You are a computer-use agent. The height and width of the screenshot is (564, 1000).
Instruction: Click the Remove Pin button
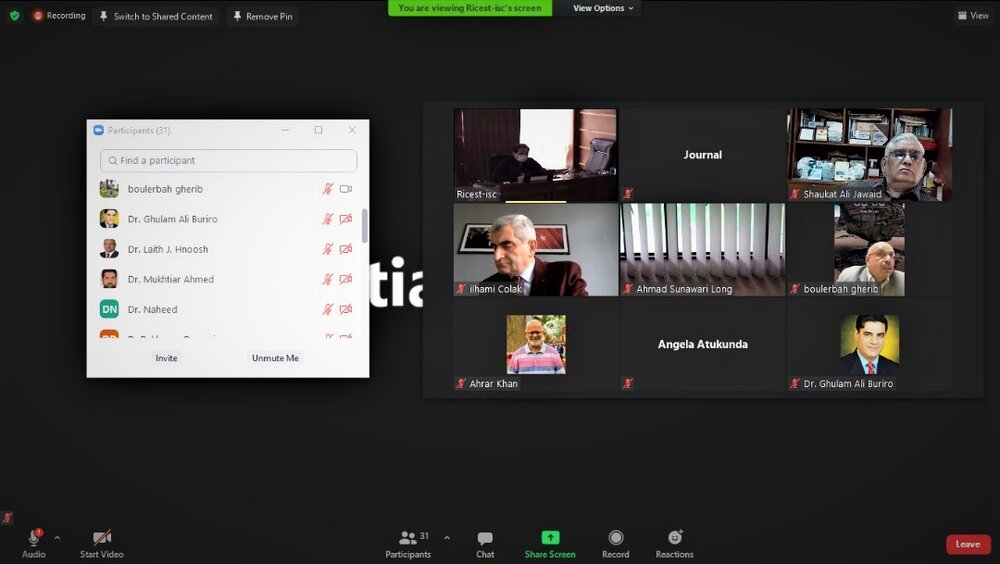point(263,17)
